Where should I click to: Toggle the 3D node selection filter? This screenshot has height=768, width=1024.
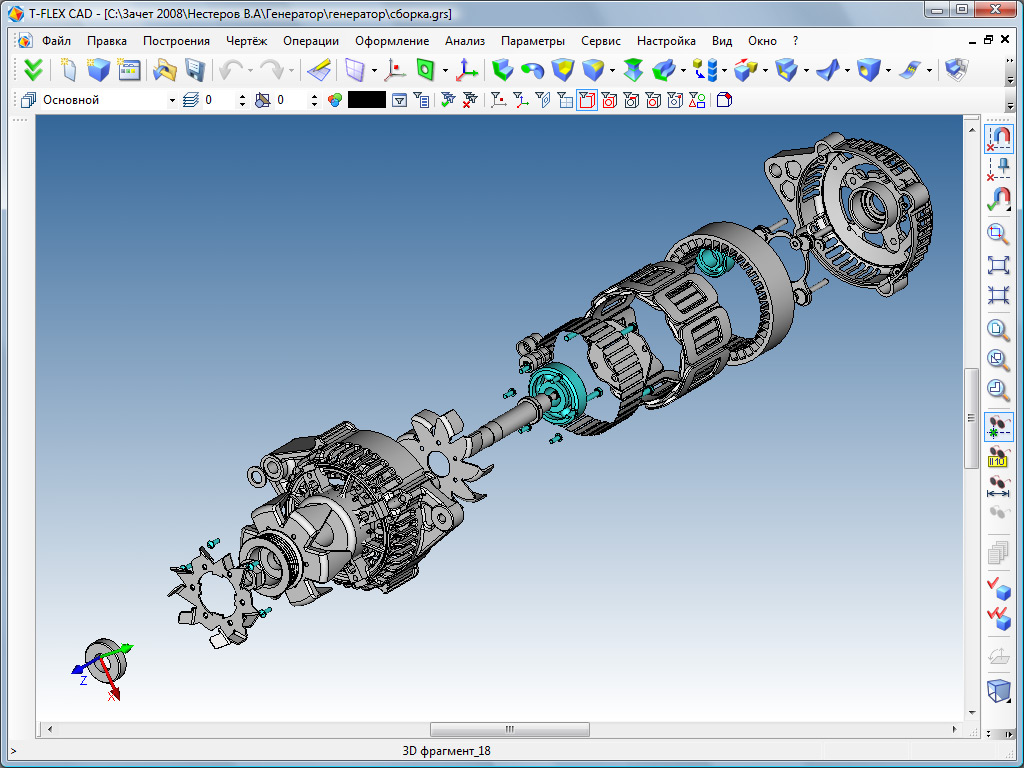(x=498, y=100)
